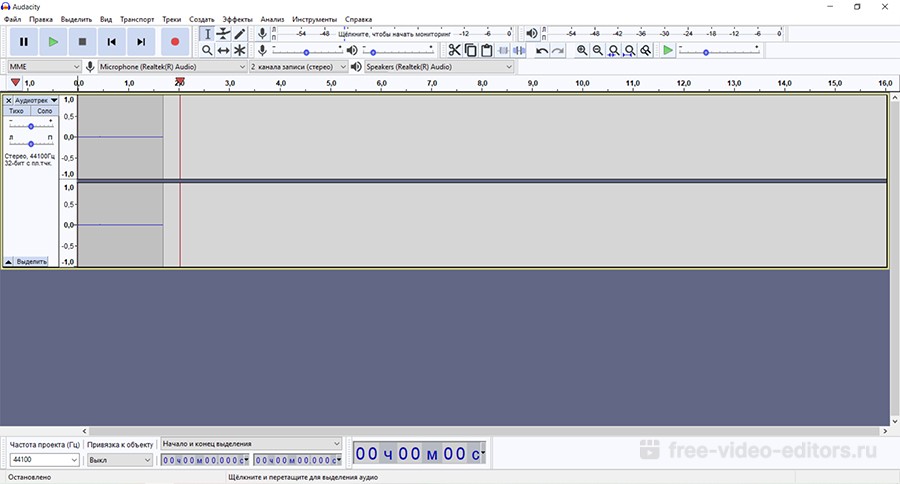Click the Zoom Out magnifier icon
900x484 pixels.
pos(598,51)
